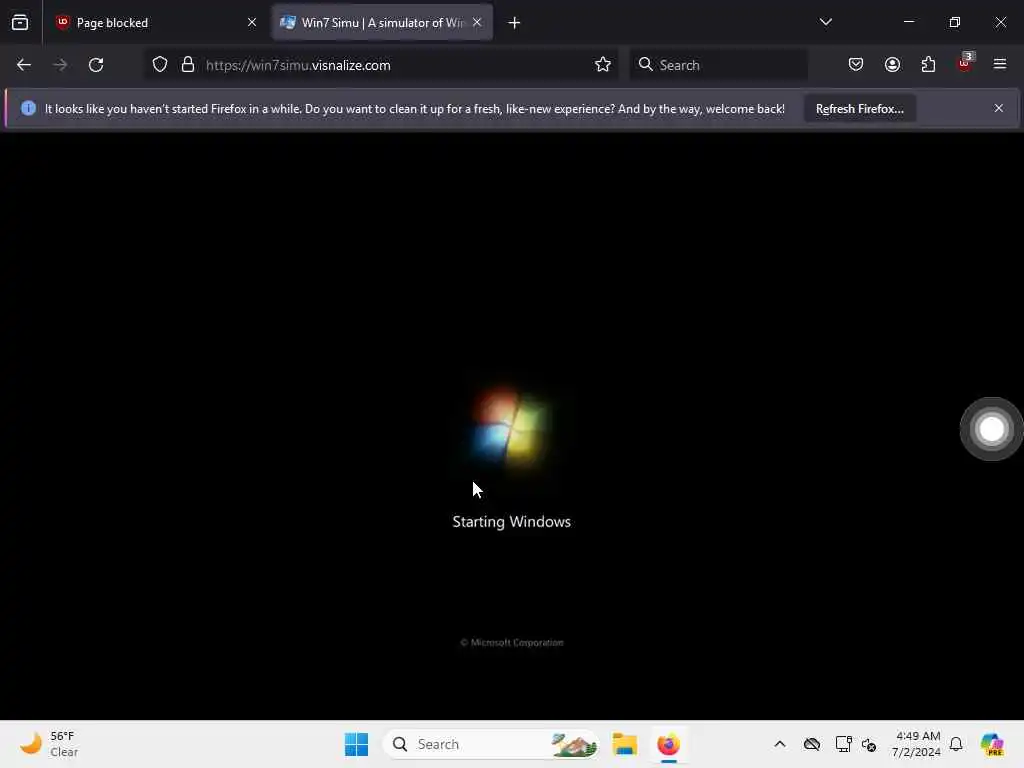The width and height of the screenshot is (1024, 768).
Task: Select the Win7 Simu tab
Action: 382,22
